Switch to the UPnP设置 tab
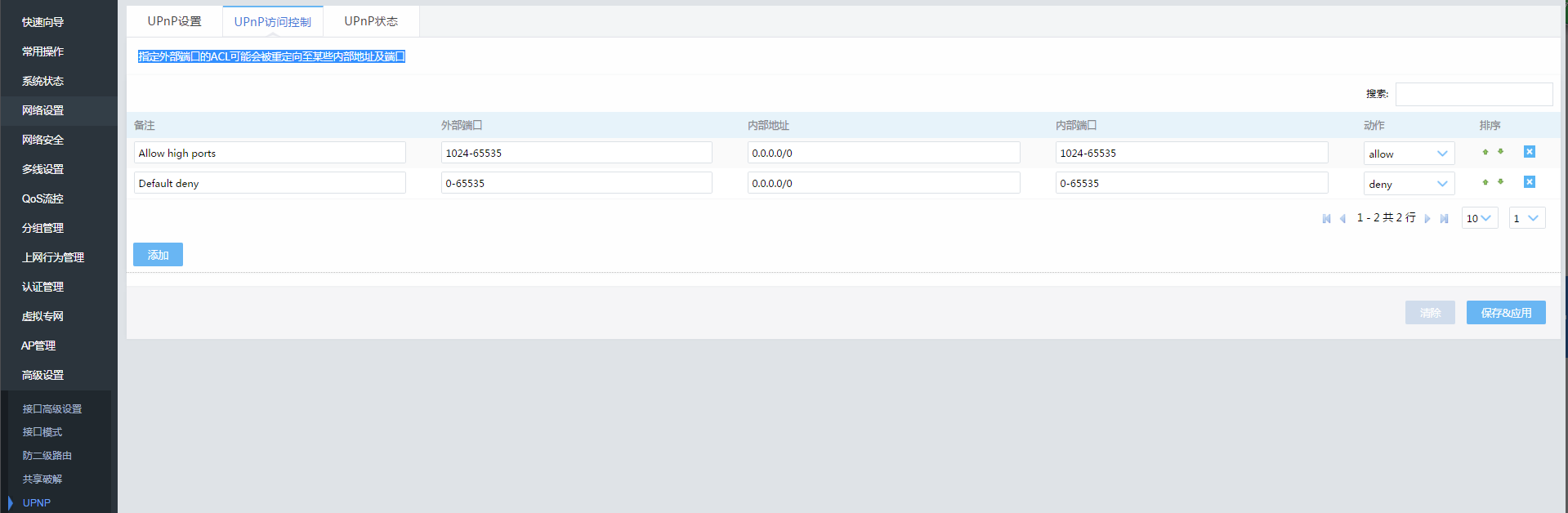Image resolution: width=1568 pixels, height=513 pixels. (174, 21)
